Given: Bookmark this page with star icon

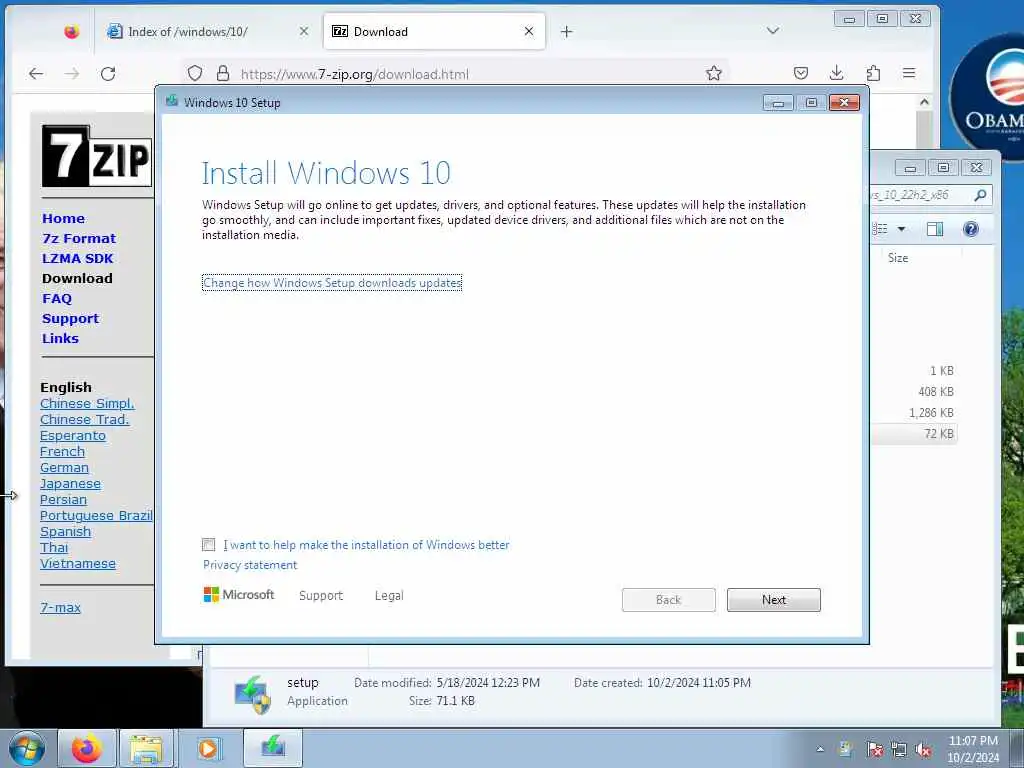Looking at the screenshot, I should (714, 73).
